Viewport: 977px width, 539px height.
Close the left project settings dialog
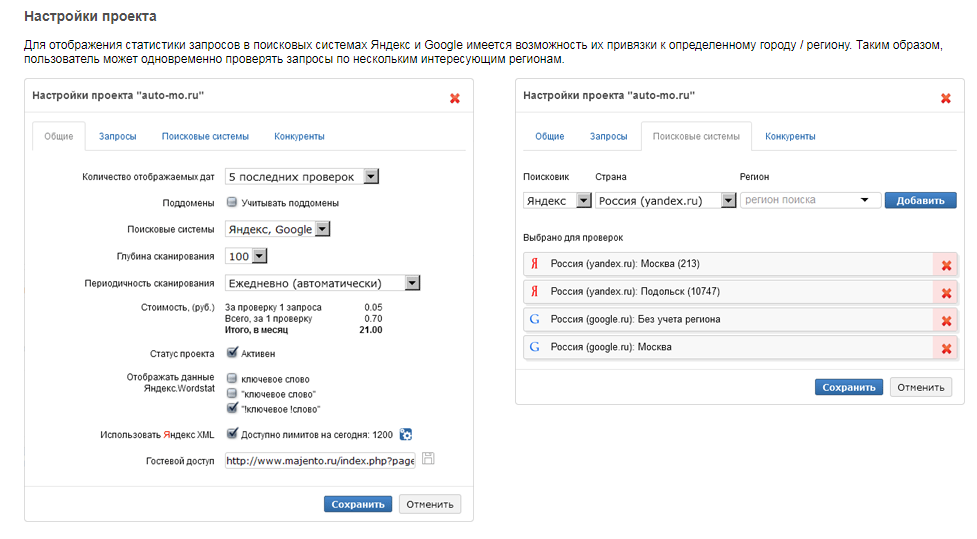(x=455, y=98)
